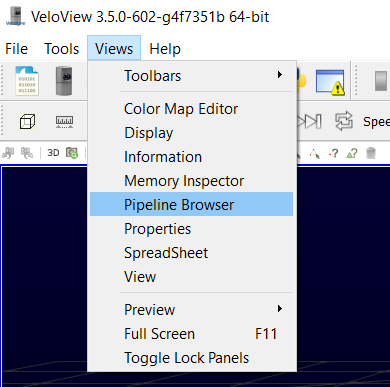Jump to last frame playback button

310,121
